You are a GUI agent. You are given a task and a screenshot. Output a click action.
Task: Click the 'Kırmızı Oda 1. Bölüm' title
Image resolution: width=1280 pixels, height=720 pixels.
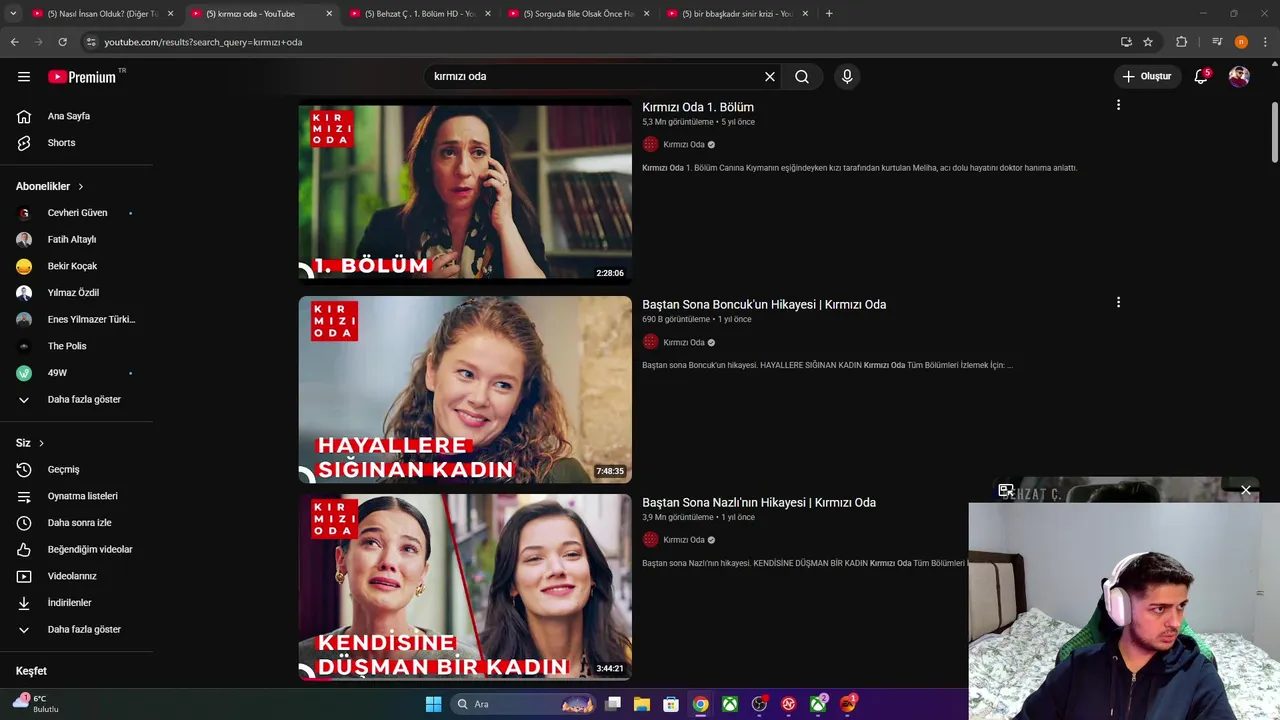(x=698, y=107)
